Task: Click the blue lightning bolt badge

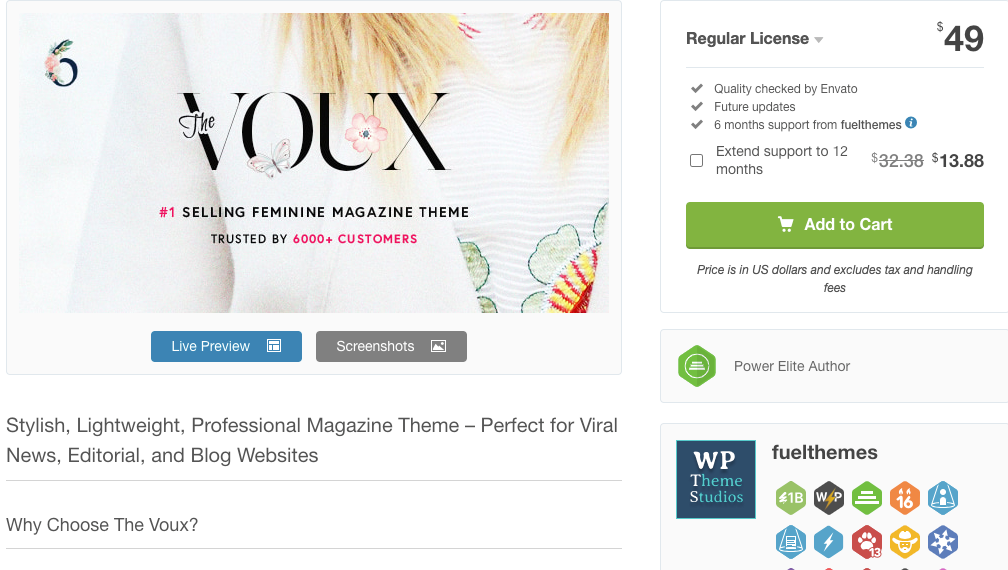Action: click(829, 542)
